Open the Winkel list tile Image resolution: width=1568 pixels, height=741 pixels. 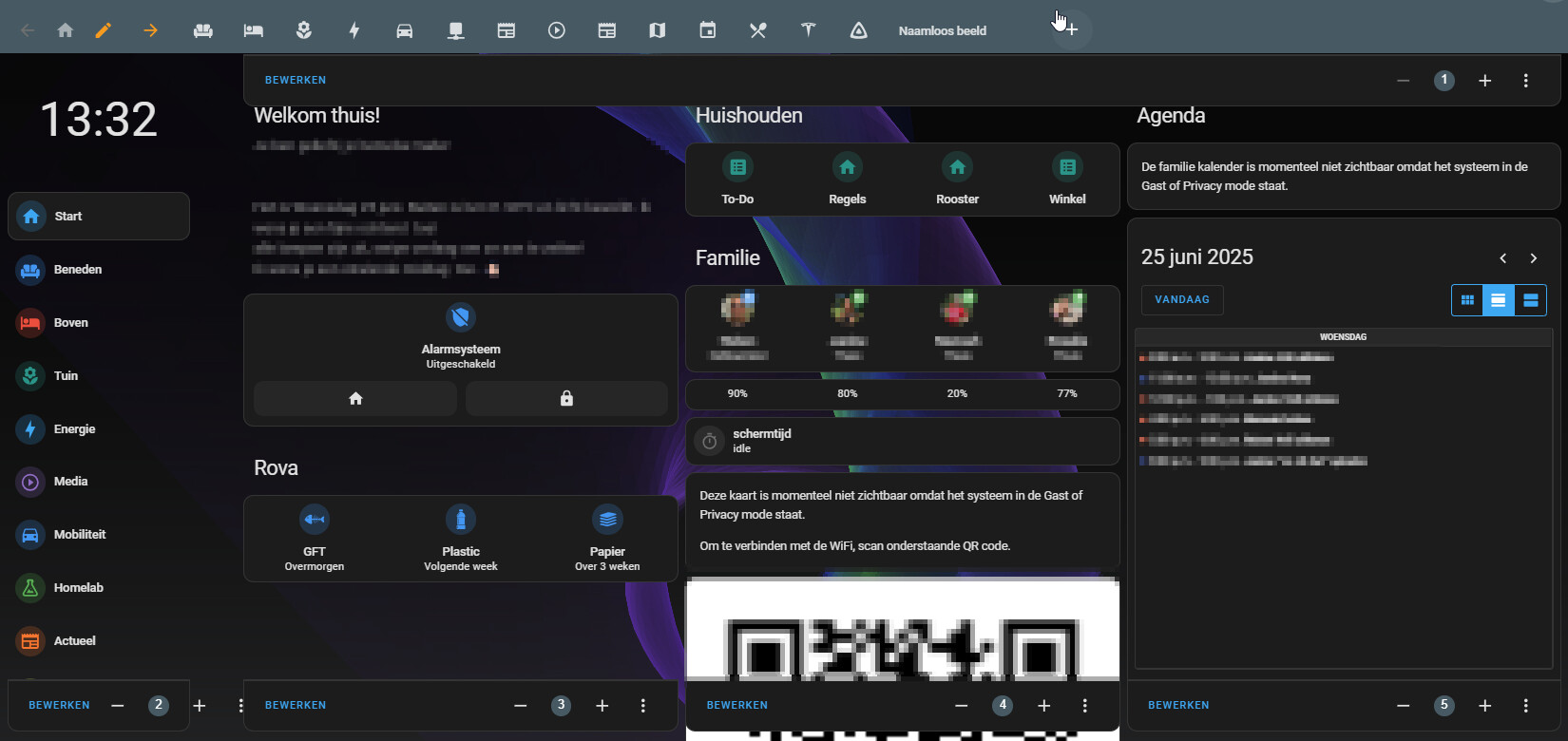[x=1067, y=180]
